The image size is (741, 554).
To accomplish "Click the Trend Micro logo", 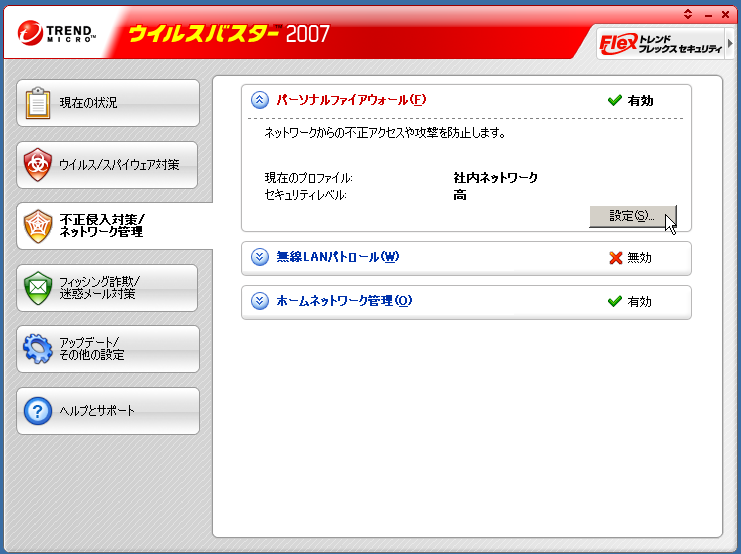I will (57, 34).
